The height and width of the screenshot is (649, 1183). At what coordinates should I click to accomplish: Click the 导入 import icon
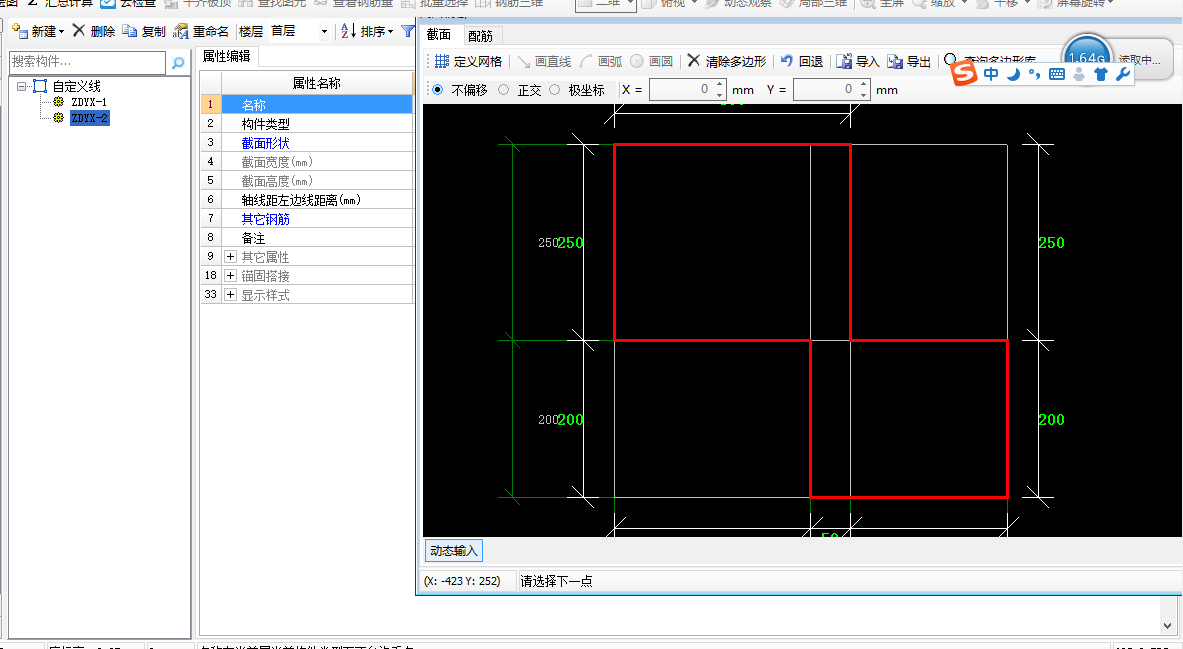[x=844, y=61]
